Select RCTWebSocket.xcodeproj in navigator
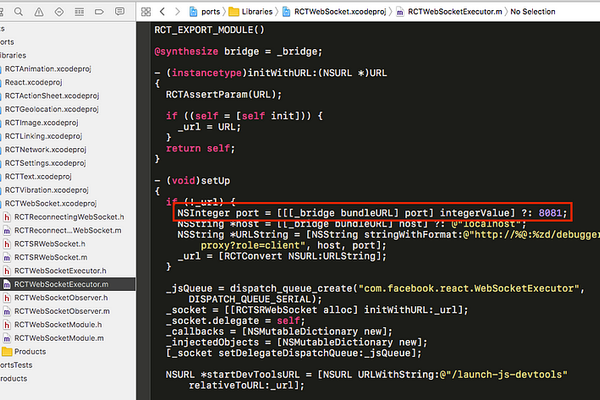Viewport: 600px width, 400px height. (51, 203)
